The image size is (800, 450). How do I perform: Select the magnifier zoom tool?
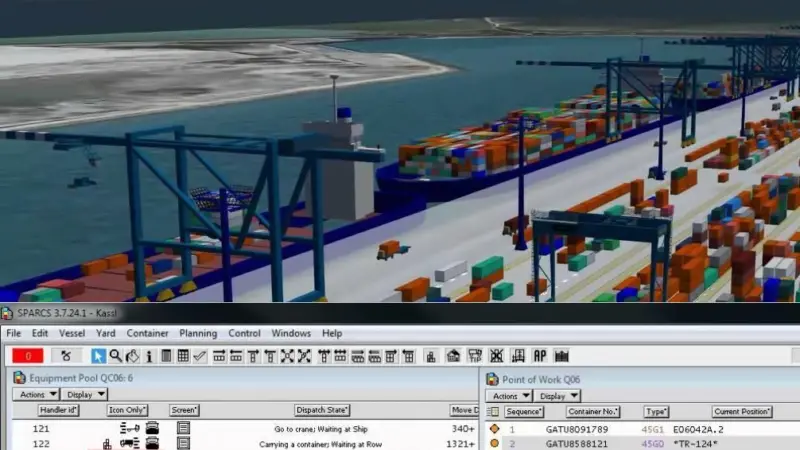116,356
